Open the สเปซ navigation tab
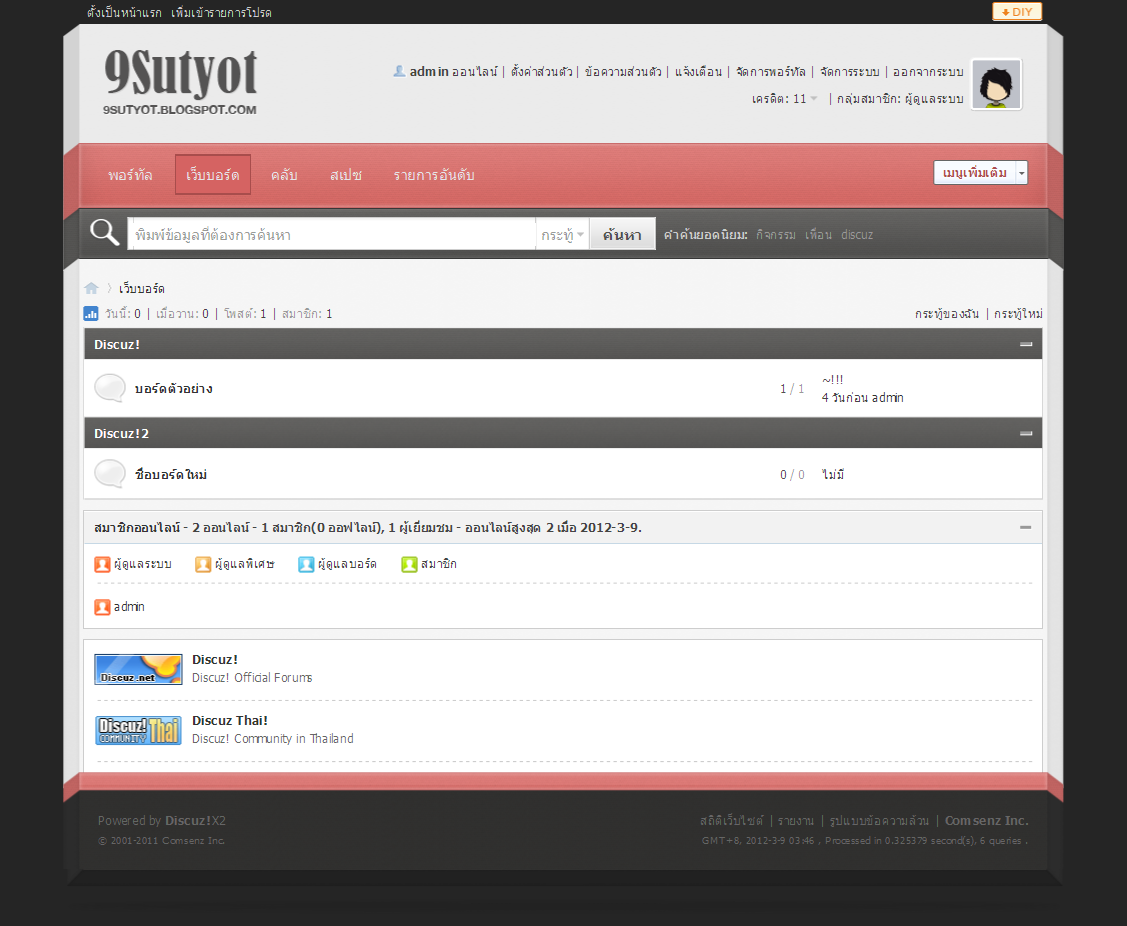The height and width of the screenshot is (926, 1127). click(x=346, y=175)
